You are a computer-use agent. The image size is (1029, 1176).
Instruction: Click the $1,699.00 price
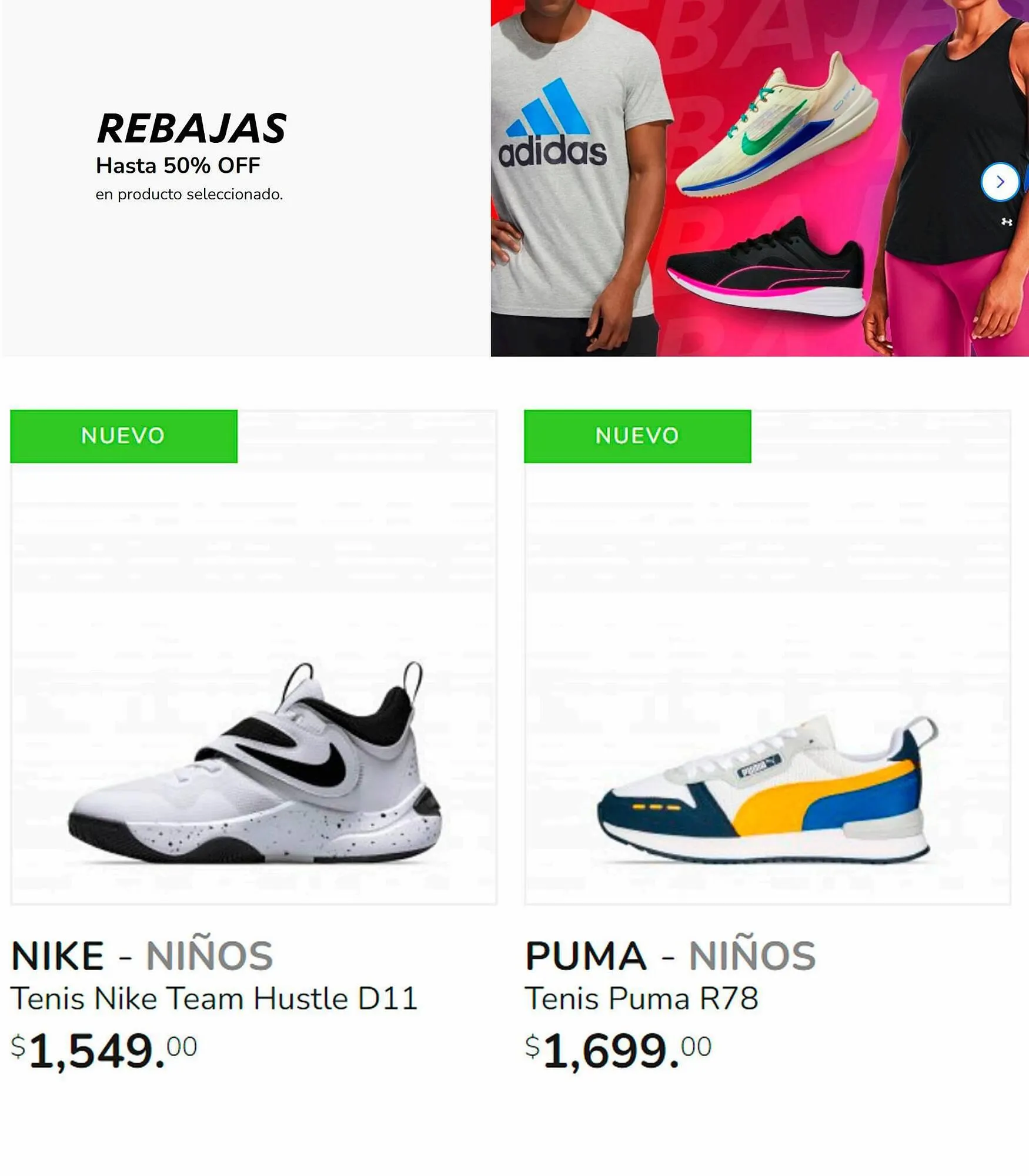[x=619, y=1051]
